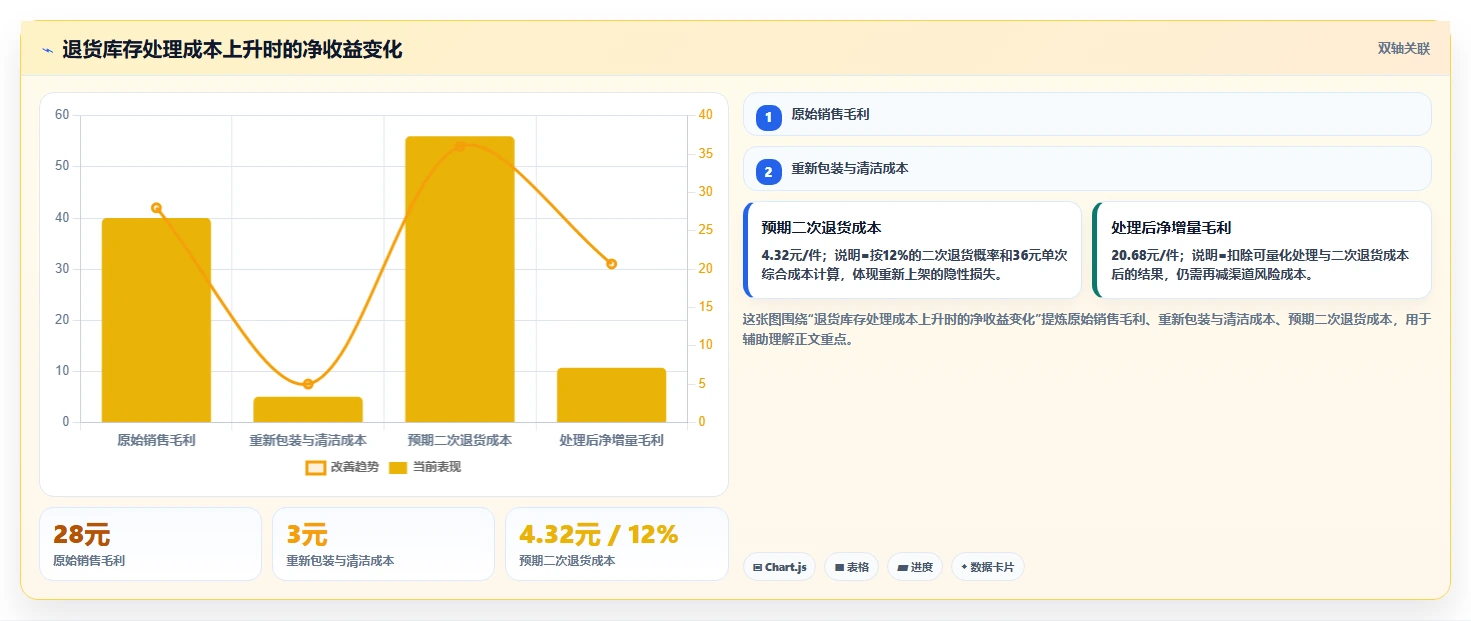
Task: Click the 3元 stat card
Action: click(383, 544)
